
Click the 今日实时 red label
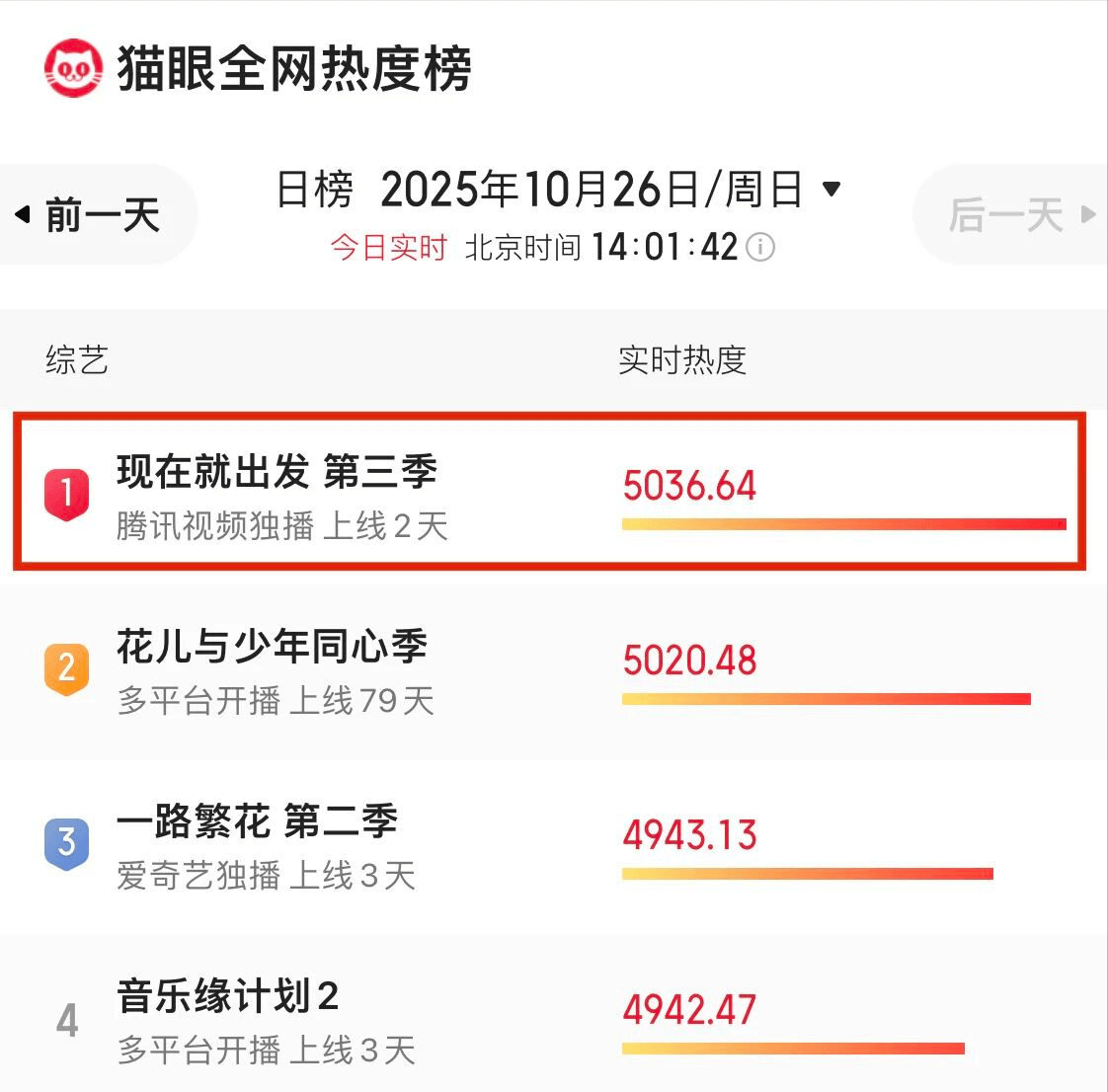(x=388, y=247)
